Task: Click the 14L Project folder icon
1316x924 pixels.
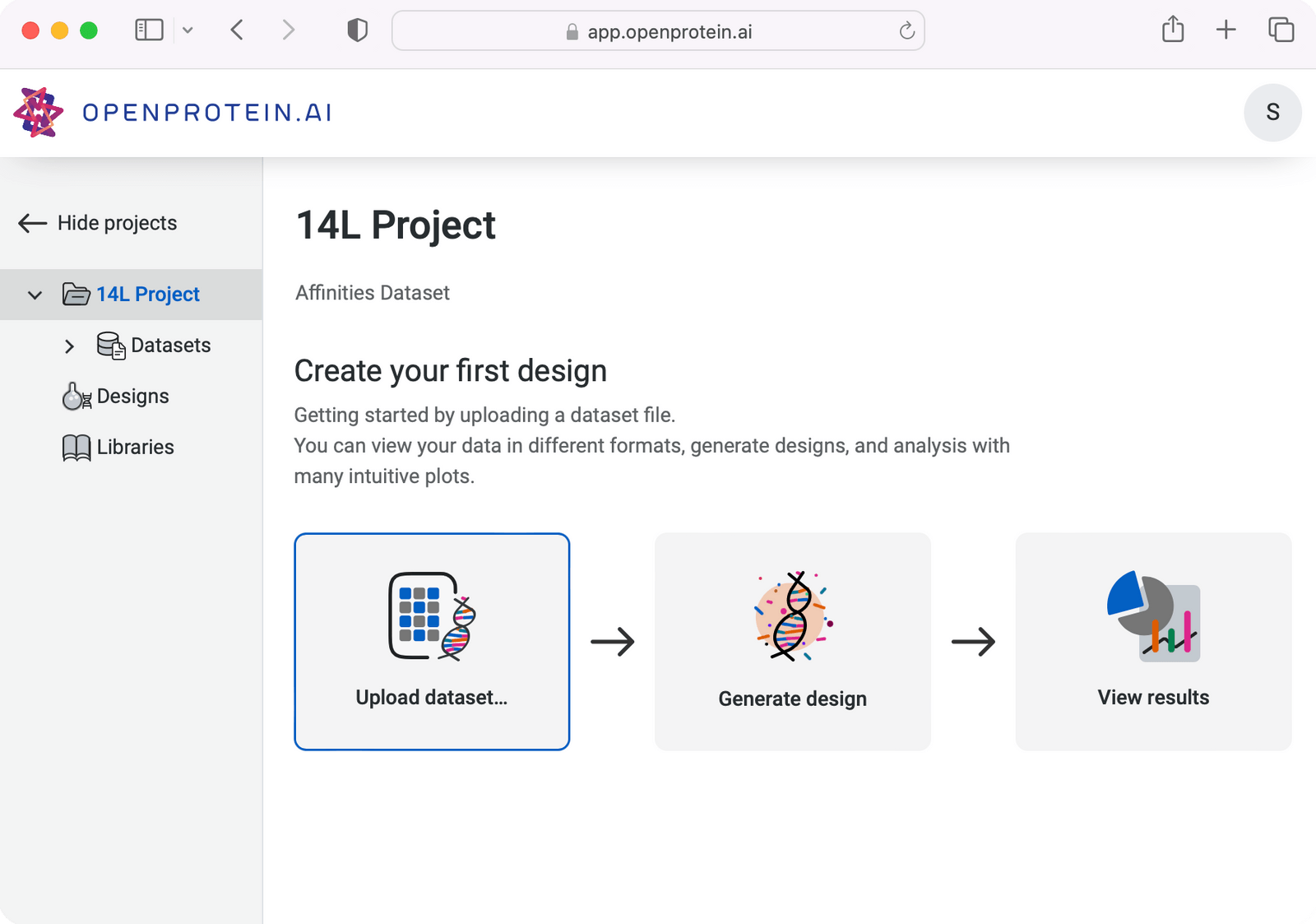Action: pos(75,294)
